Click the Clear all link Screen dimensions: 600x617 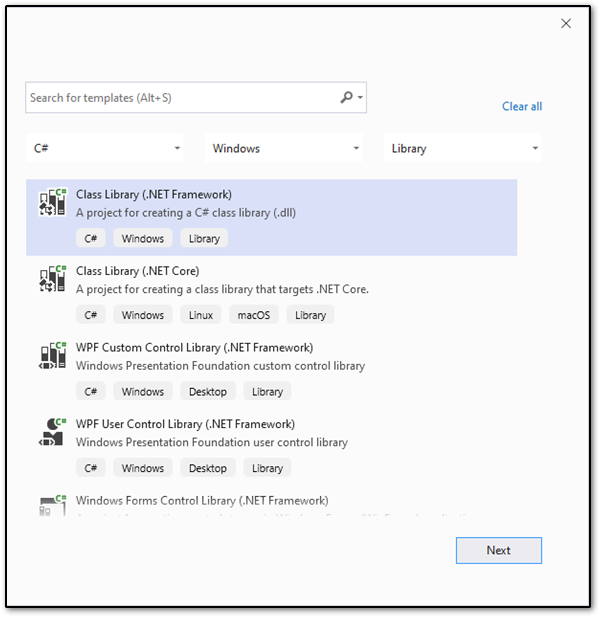pyautogui.click(x=522, y=106)
